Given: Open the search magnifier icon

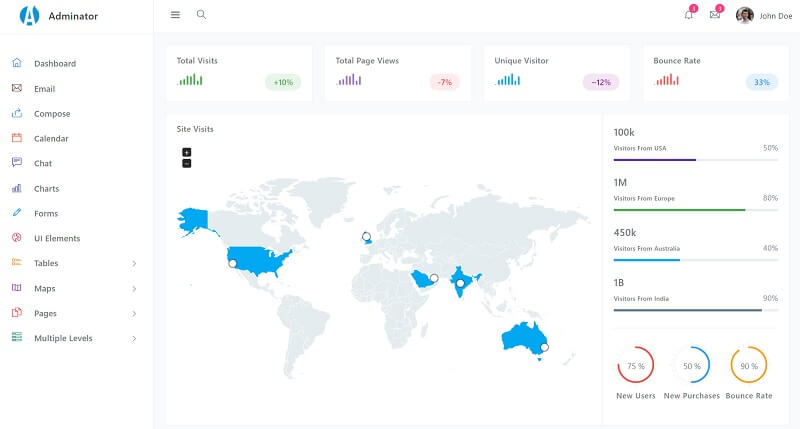Looking at the screenshot, I should click(x=201, y=15).
